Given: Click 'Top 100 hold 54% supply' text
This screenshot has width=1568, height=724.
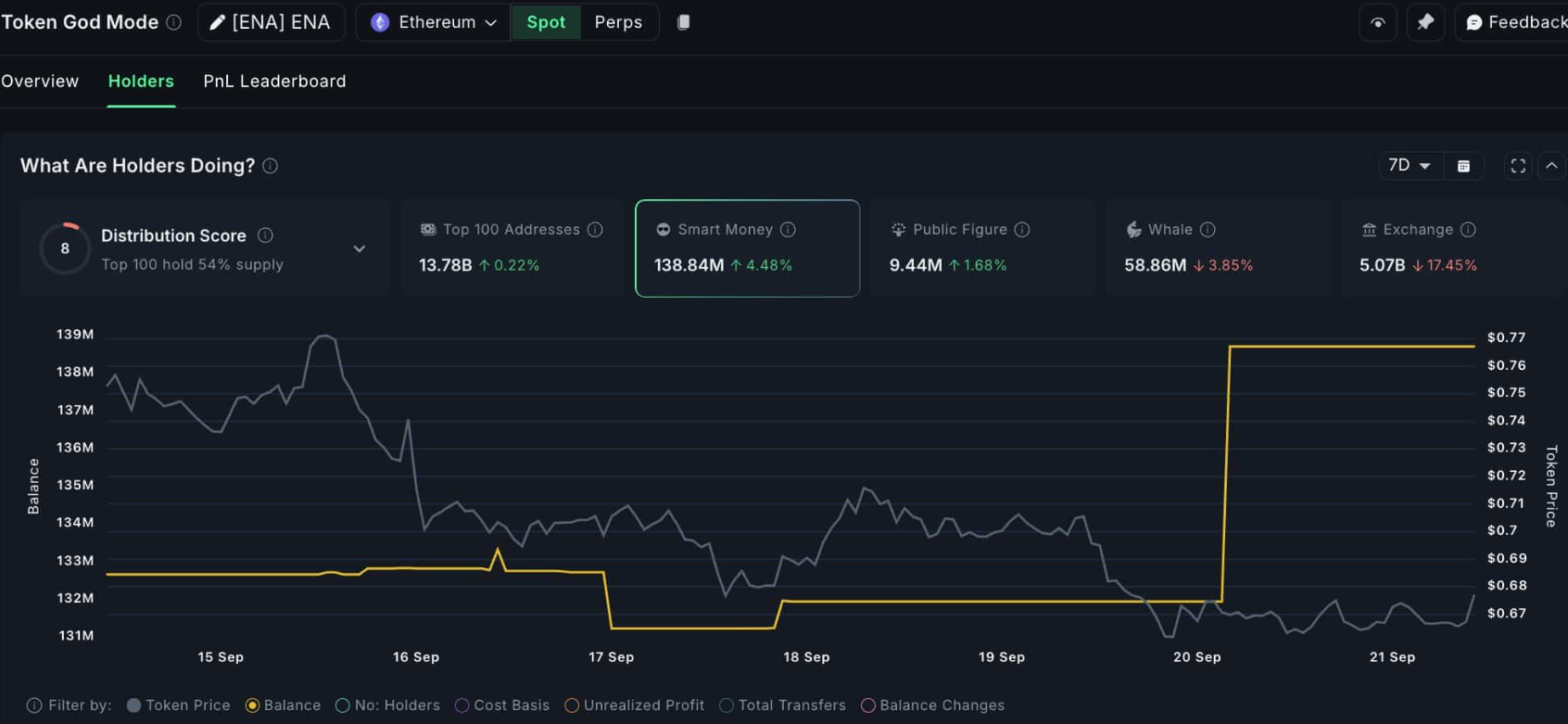Looking at the screenshot, I should [192, 265].
